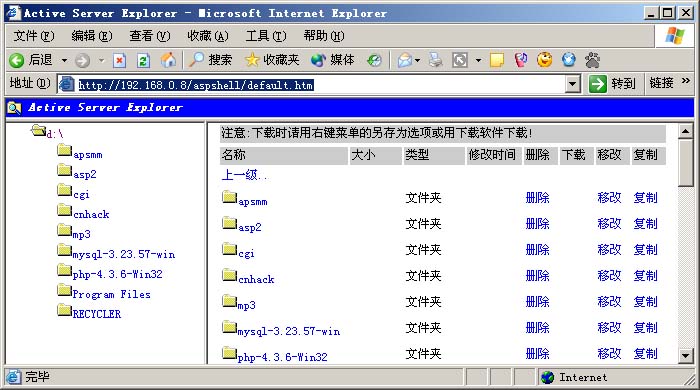The width and height of the screenshot is (700, 390).
Task: Expand the address bar URL dropdown
Action: point(572,84)
